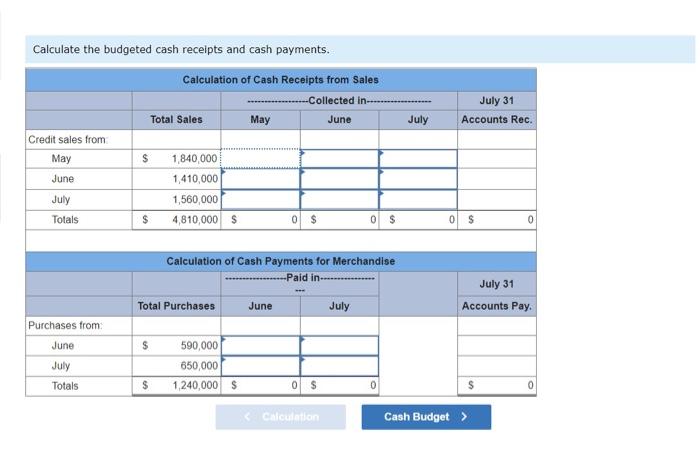This screenshot has width=700, height=473.
Task: Select July sales collected in July cell
Action: pyautogui.click(x=418, y=199)
